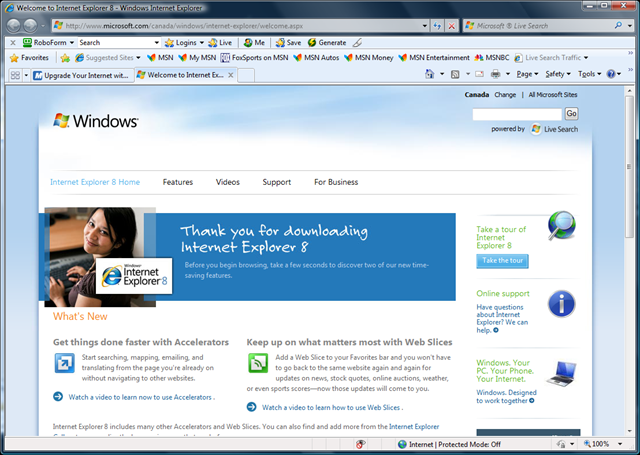The image size is (640, 455).
Task: Expand the tab list dropdown arrow
Action: coord(26,75)
